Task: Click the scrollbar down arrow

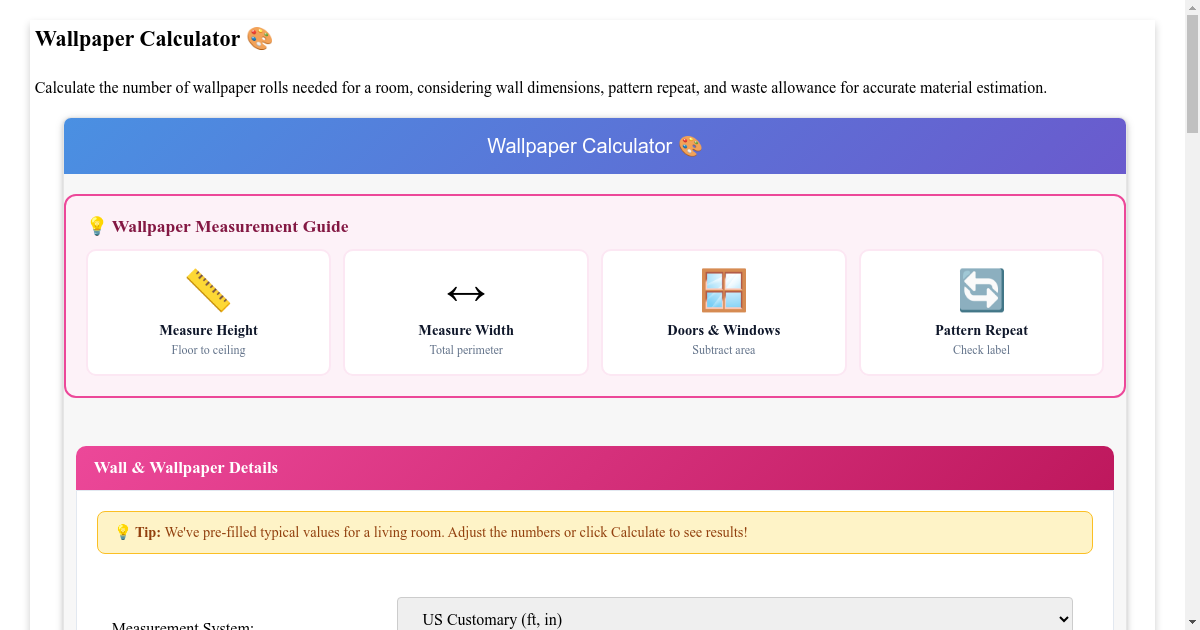Action: pyautogui.click(x=1192, y=621)
